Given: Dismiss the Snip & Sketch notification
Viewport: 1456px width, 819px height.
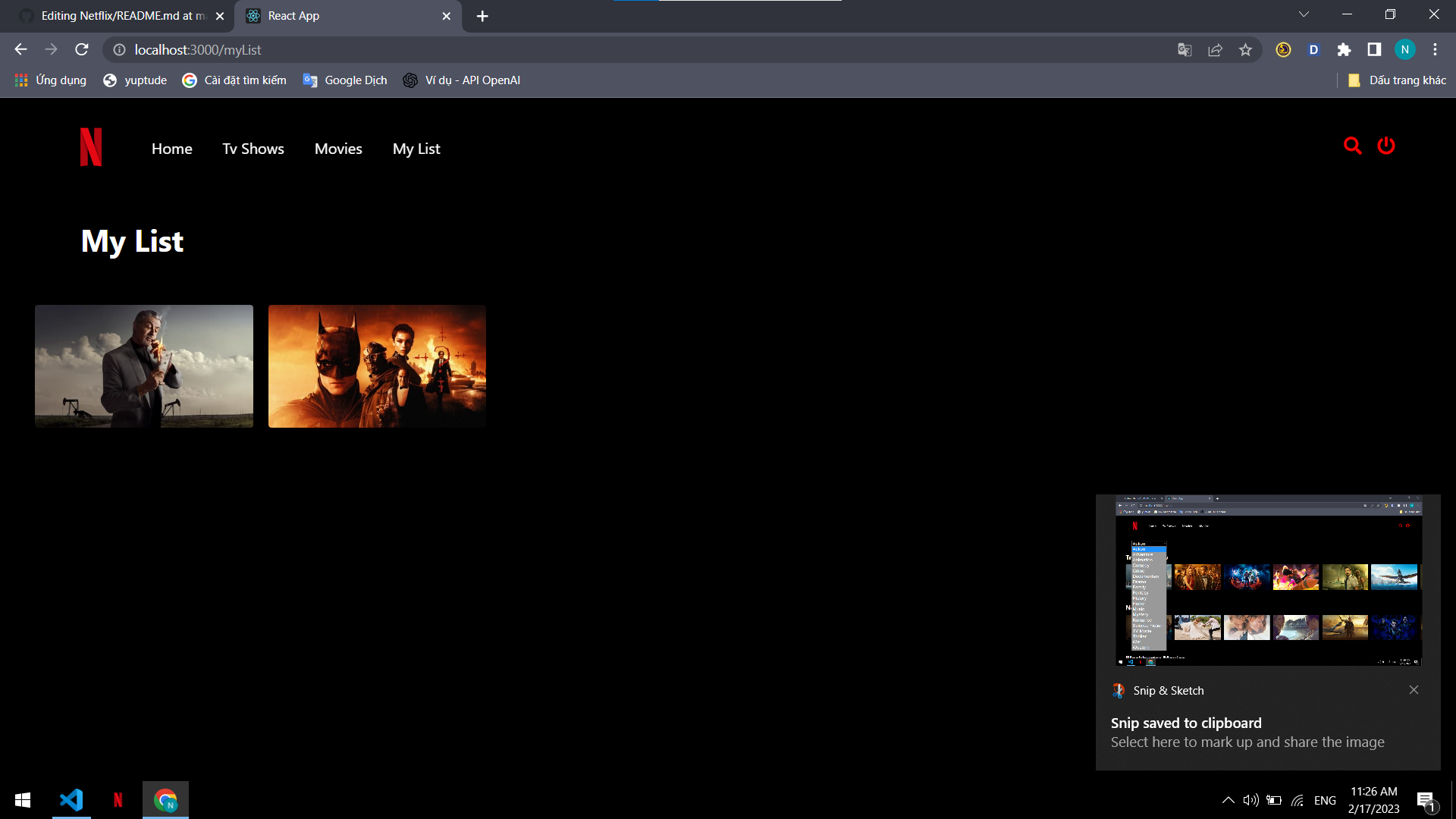Looking at the screenshot, I should 1414,690.
